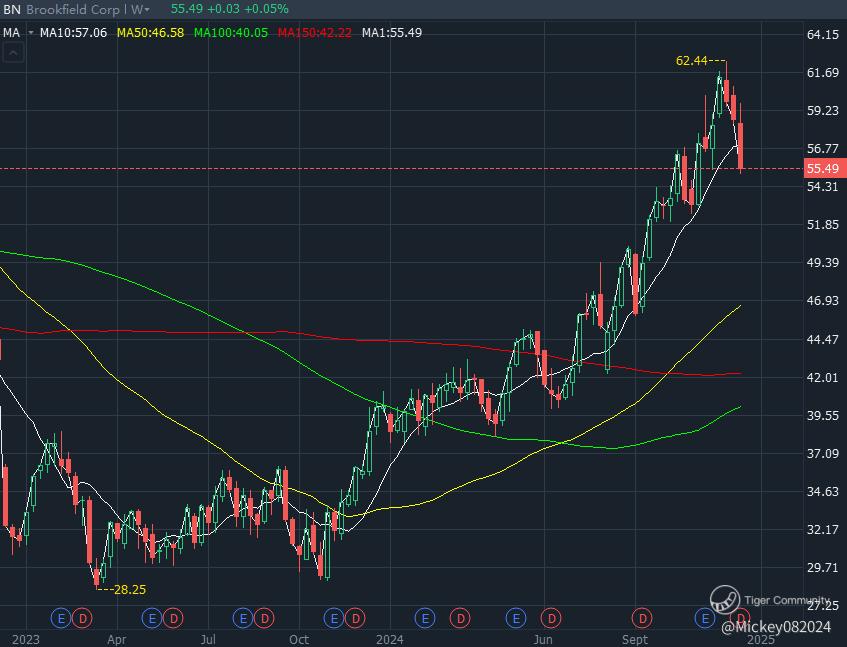This screenshot has height=647, width=847.
Task: Click the MA1:55.49 legend label
Action: tap(392, 32)
